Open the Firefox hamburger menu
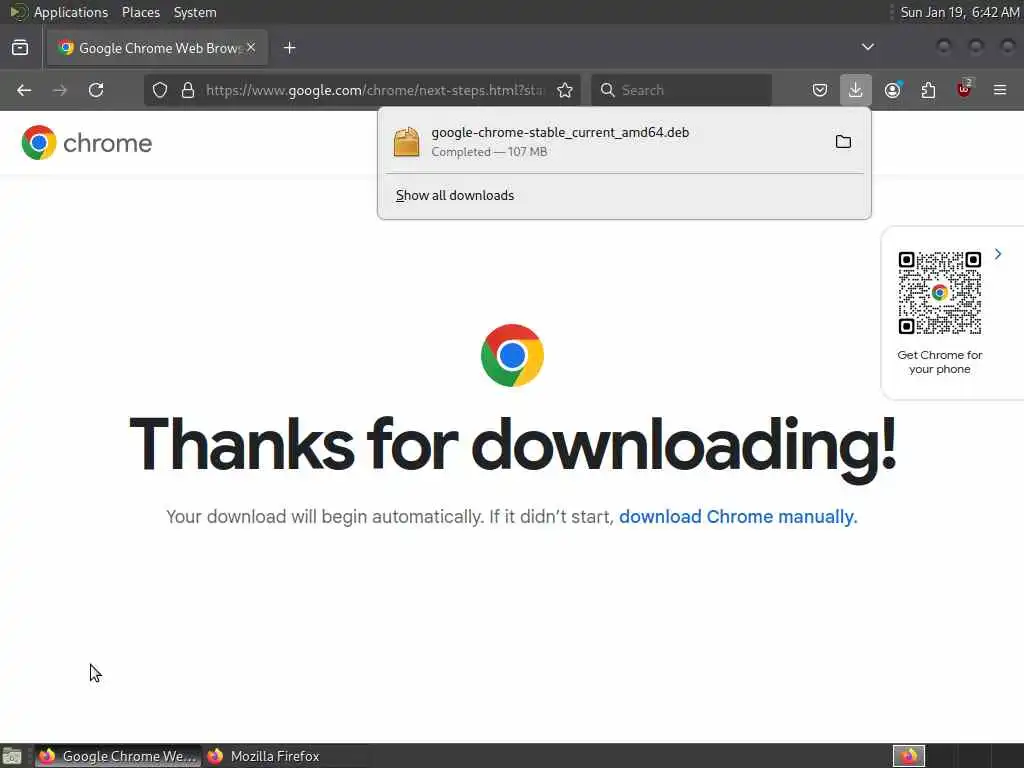The image size is (1024, 768). coord(1000,90)
